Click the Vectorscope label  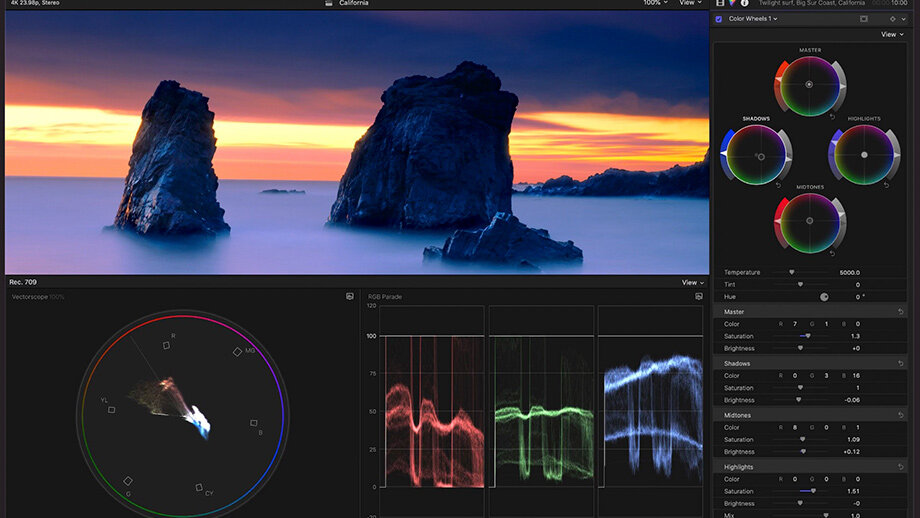(x=29, y=297)
